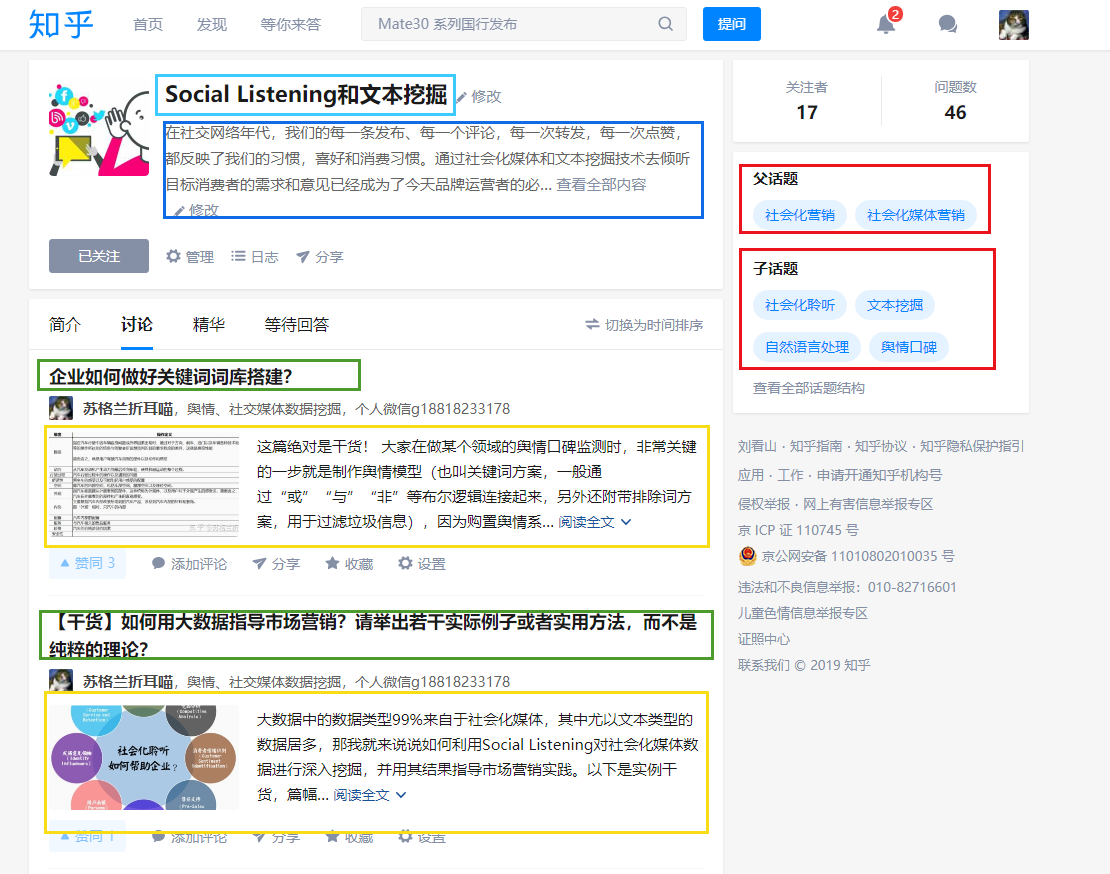Toggle the 已关注 follow button
Image resolution: width=1110 pixels, height=874 pixels.
(x=99, y=256)
